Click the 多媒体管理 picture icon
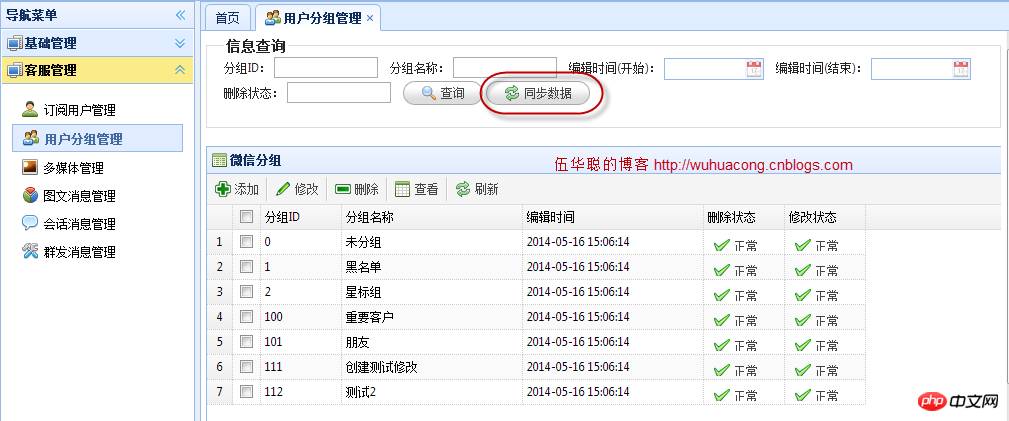The height and width of the screenshot is (421, 1009). coord(30,167)
